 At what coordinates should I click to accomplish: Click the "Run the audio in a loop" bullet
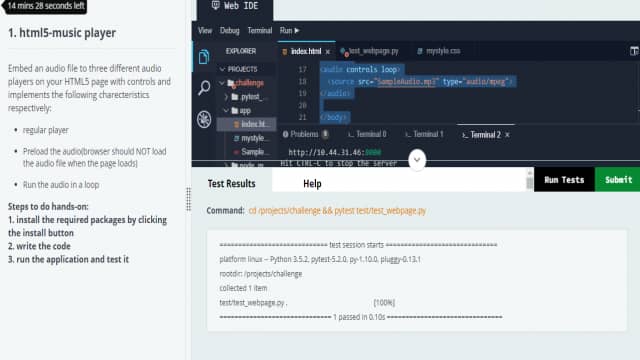pyautogui.click(x=61, y=185)
